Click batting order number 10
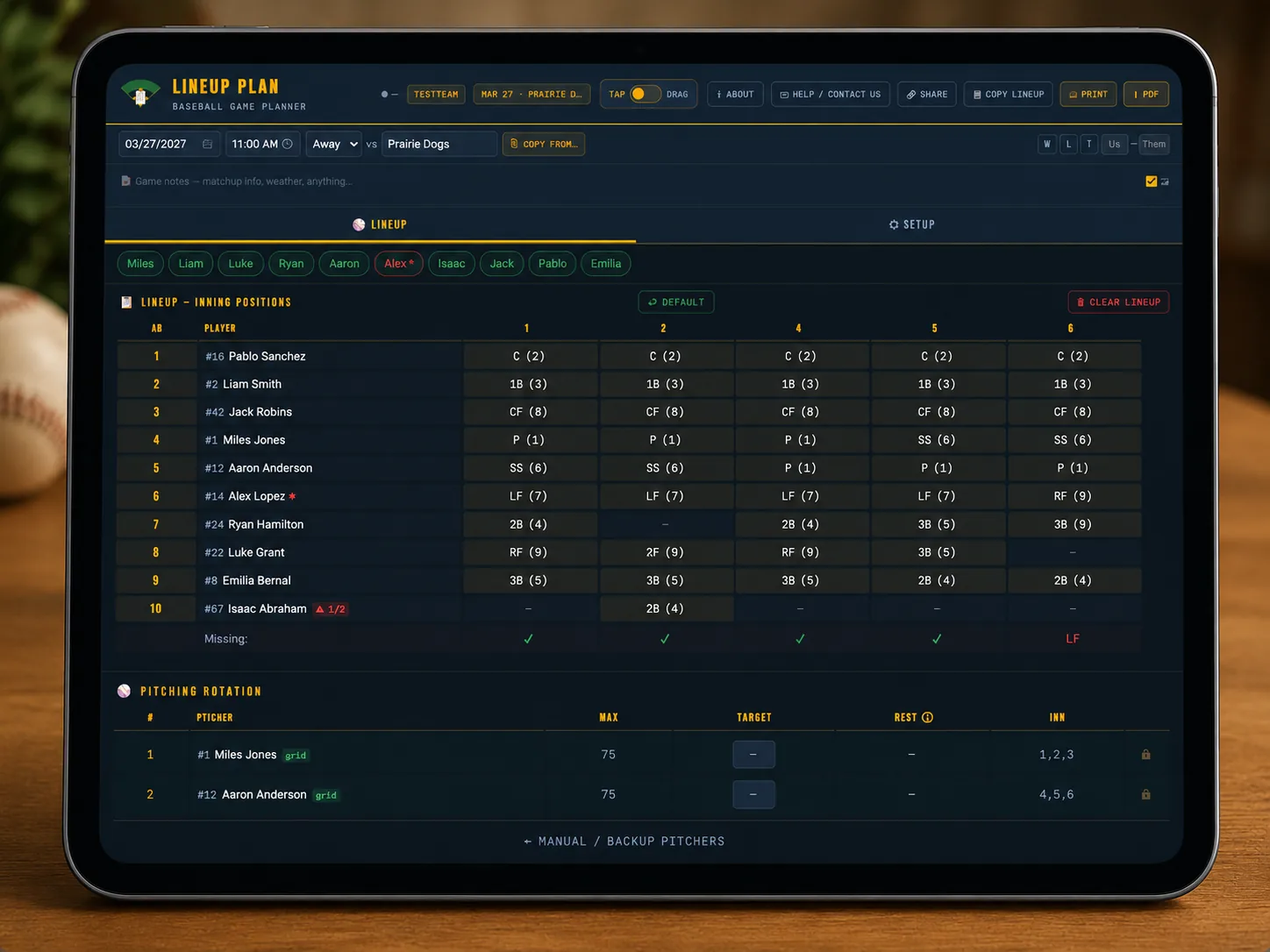 pyautogui.click(x=156, y=608)
